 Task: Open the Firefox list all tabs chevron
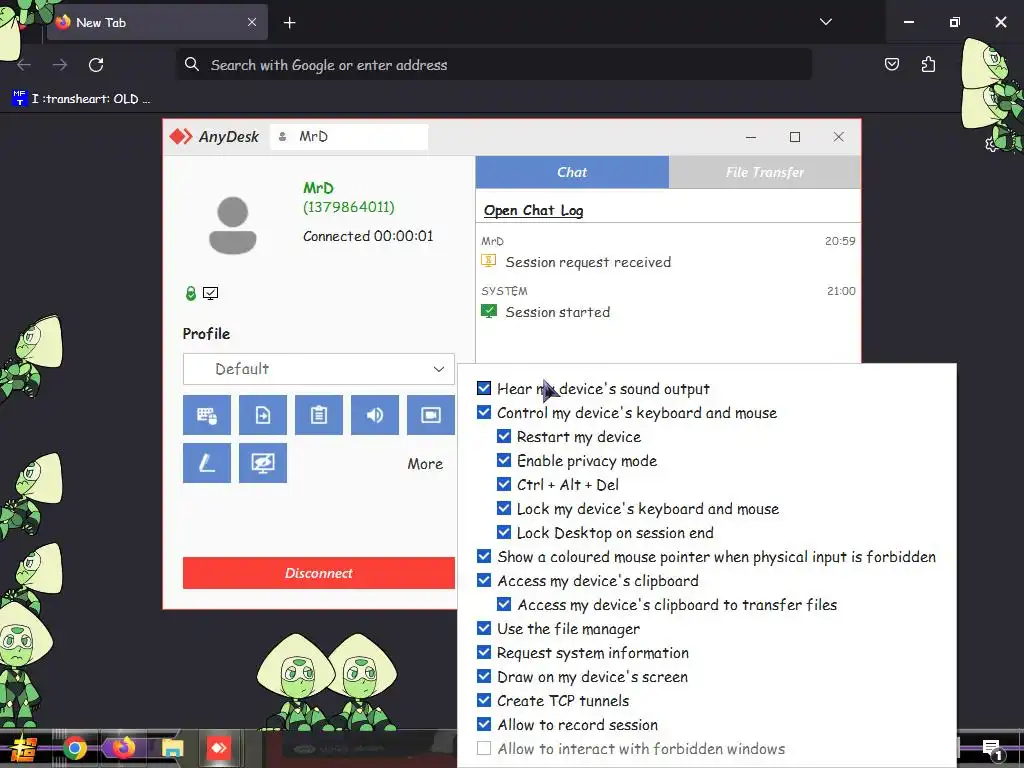[x=825, y=22]
